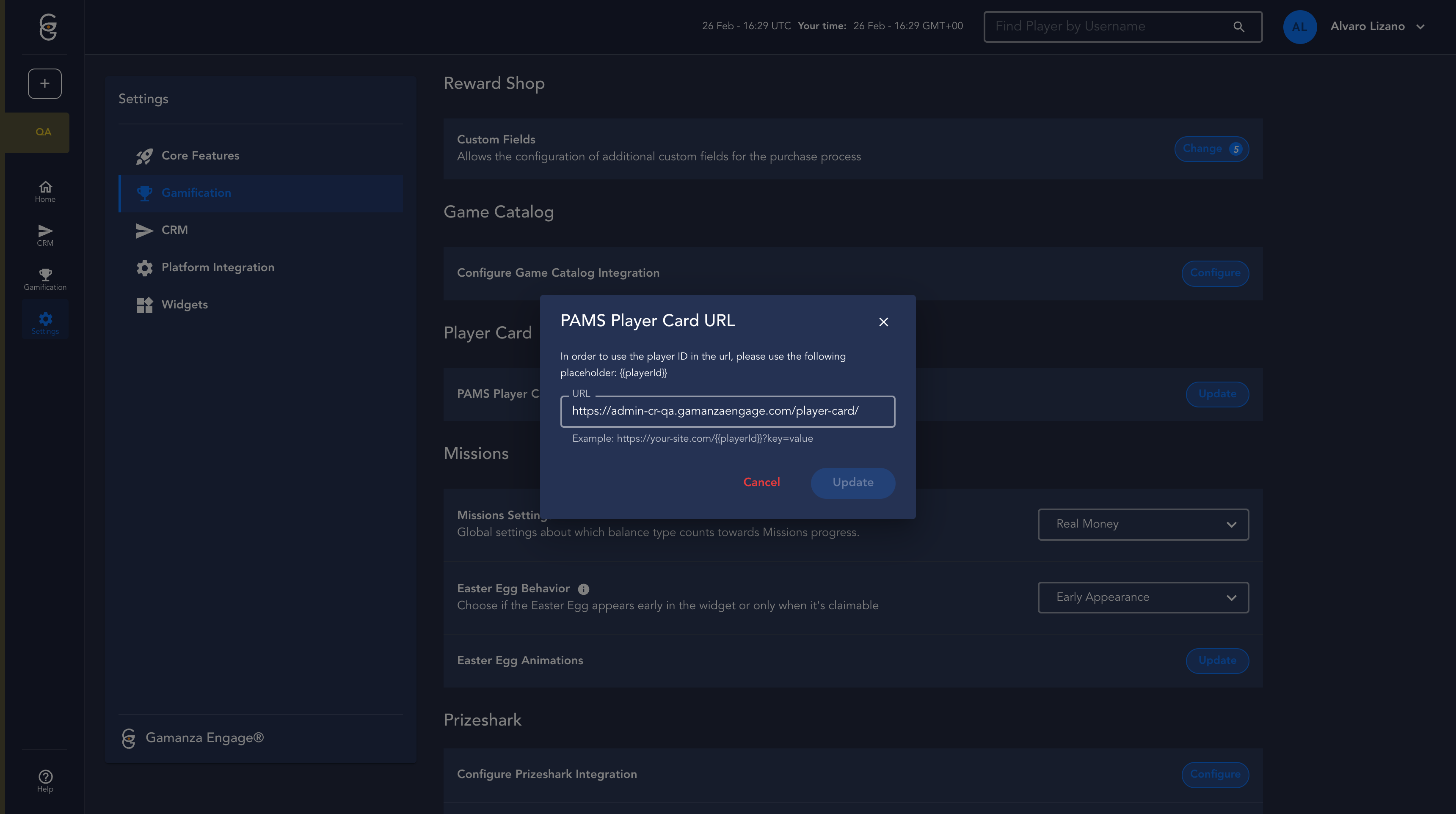Click the AL user avatar circle
The image size is (1456, 814).
[x=1299, y=27]
